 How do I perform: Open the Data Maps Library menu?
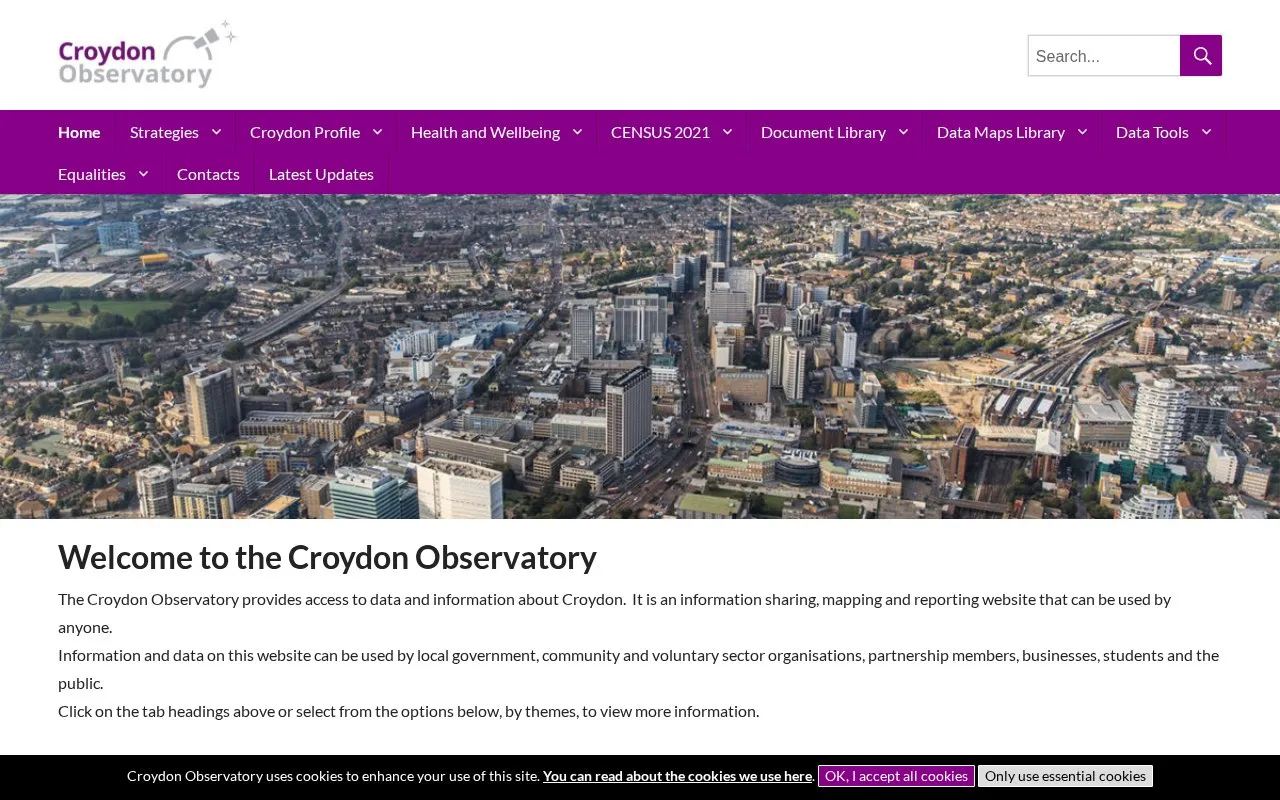(1001, 132)
